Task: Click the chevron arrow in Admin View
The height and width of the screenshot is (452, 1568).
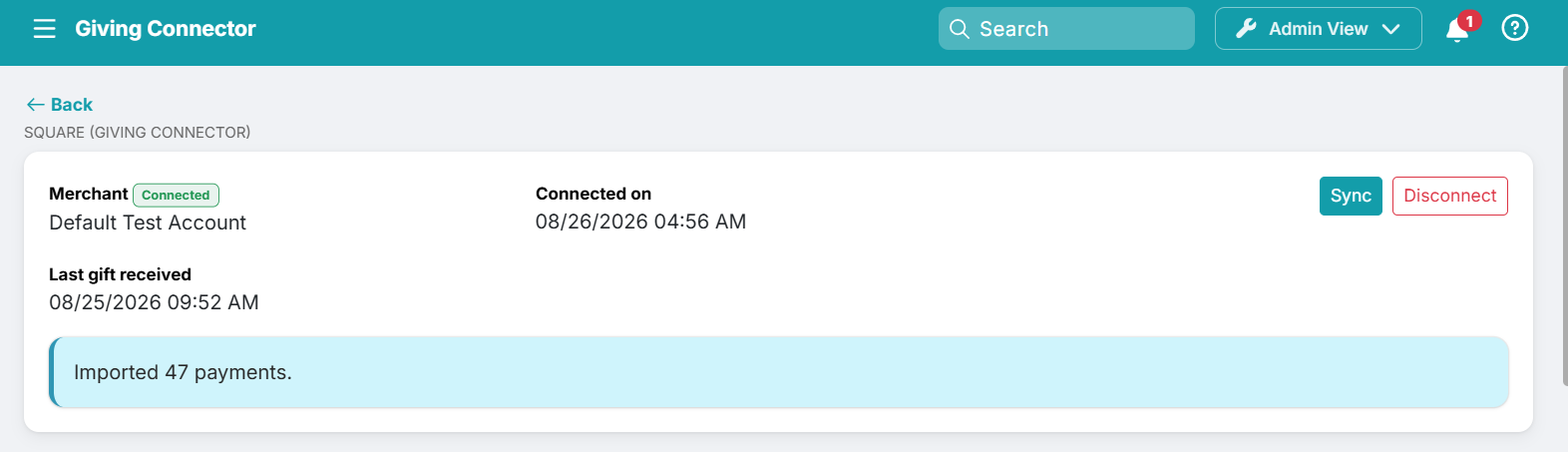Action: point(1390,30)
